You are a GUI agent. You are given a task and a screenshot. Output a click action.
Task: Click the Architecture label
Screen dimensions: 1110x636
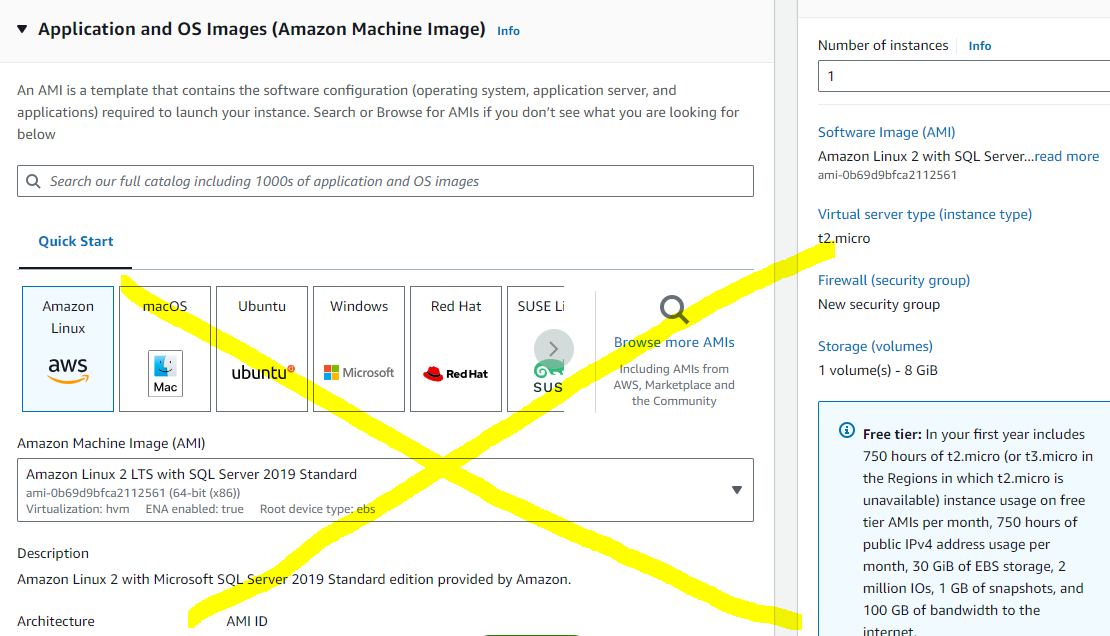tap(56, 621)
